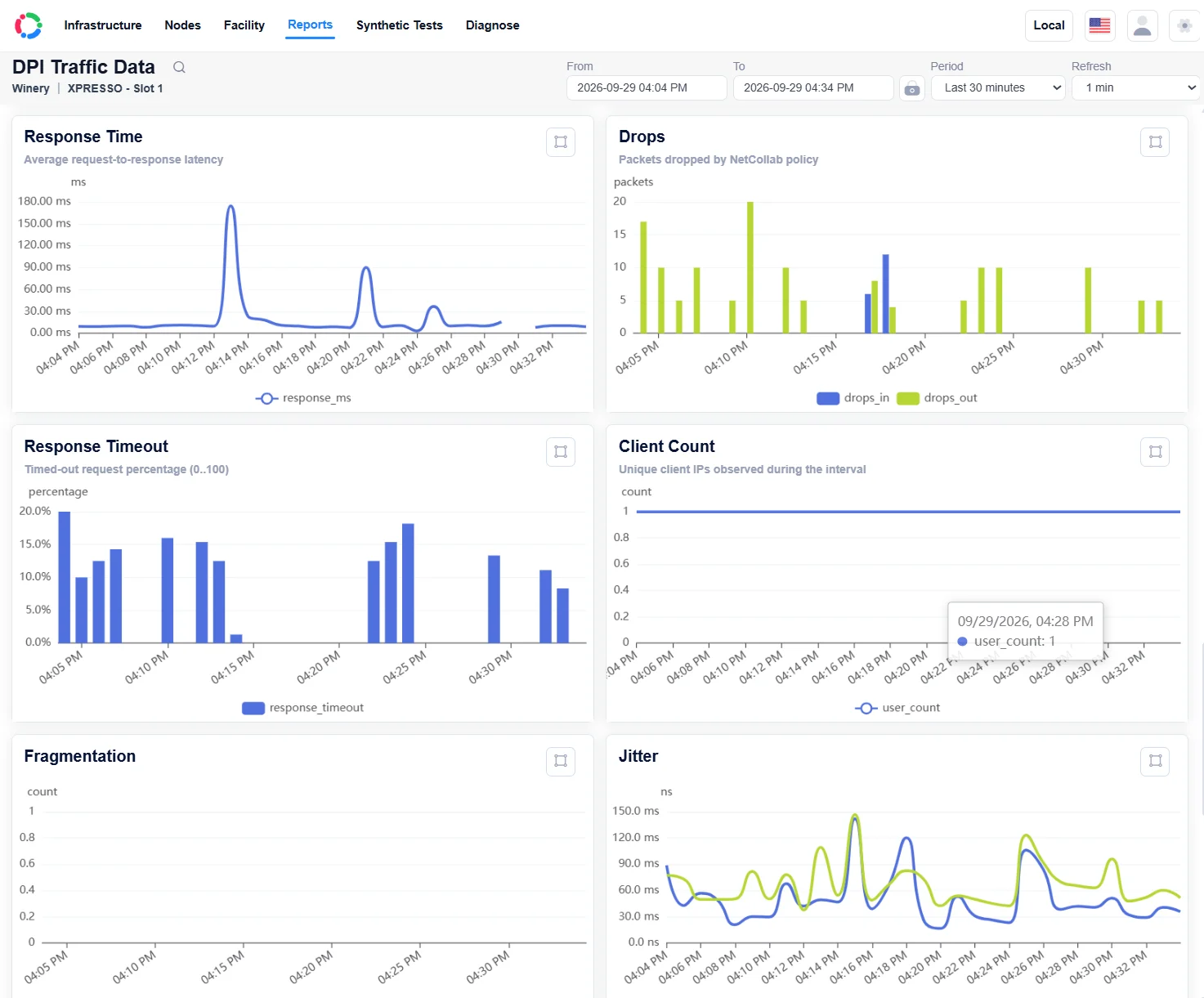Image resolution: width=1204 pixels, height=998 pixels.
Task: Open the search icon beside DPI Traffic Data
Action: [179, 67]
